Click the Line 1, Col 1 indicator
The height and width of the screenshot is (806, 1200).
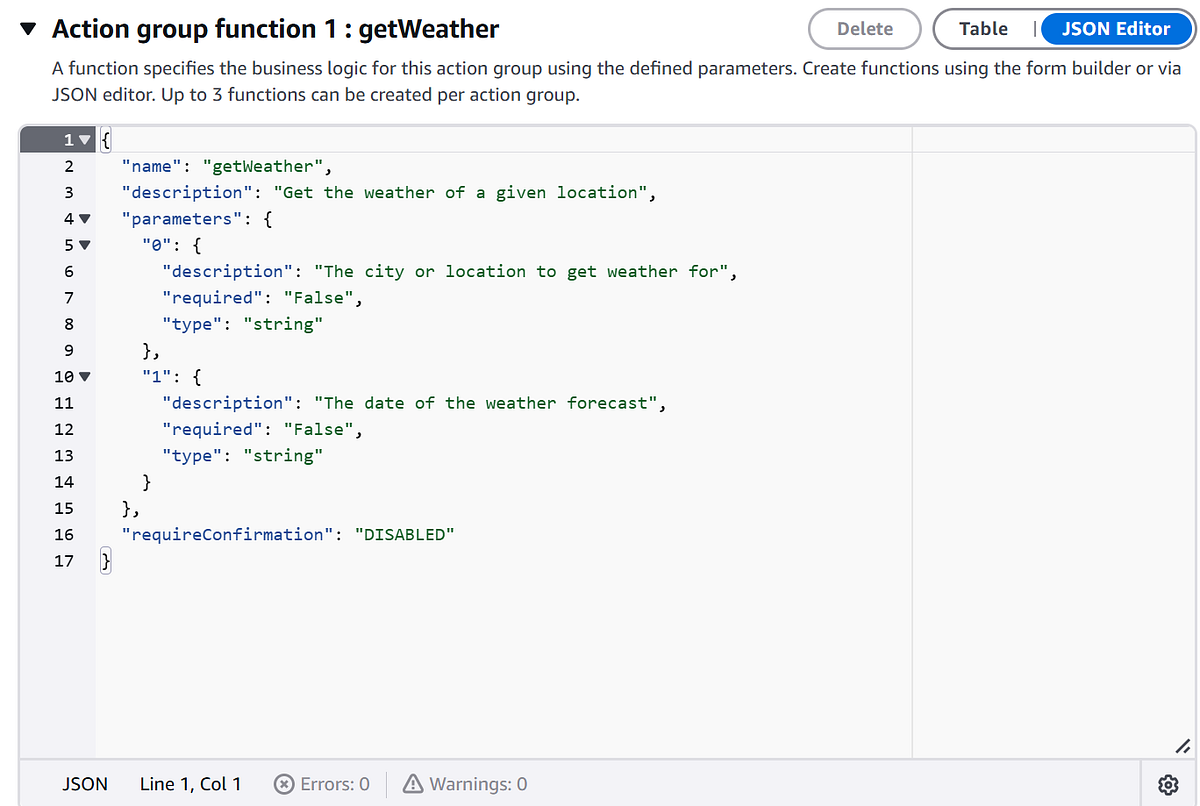pyautogui.click(x=190, y=784)
